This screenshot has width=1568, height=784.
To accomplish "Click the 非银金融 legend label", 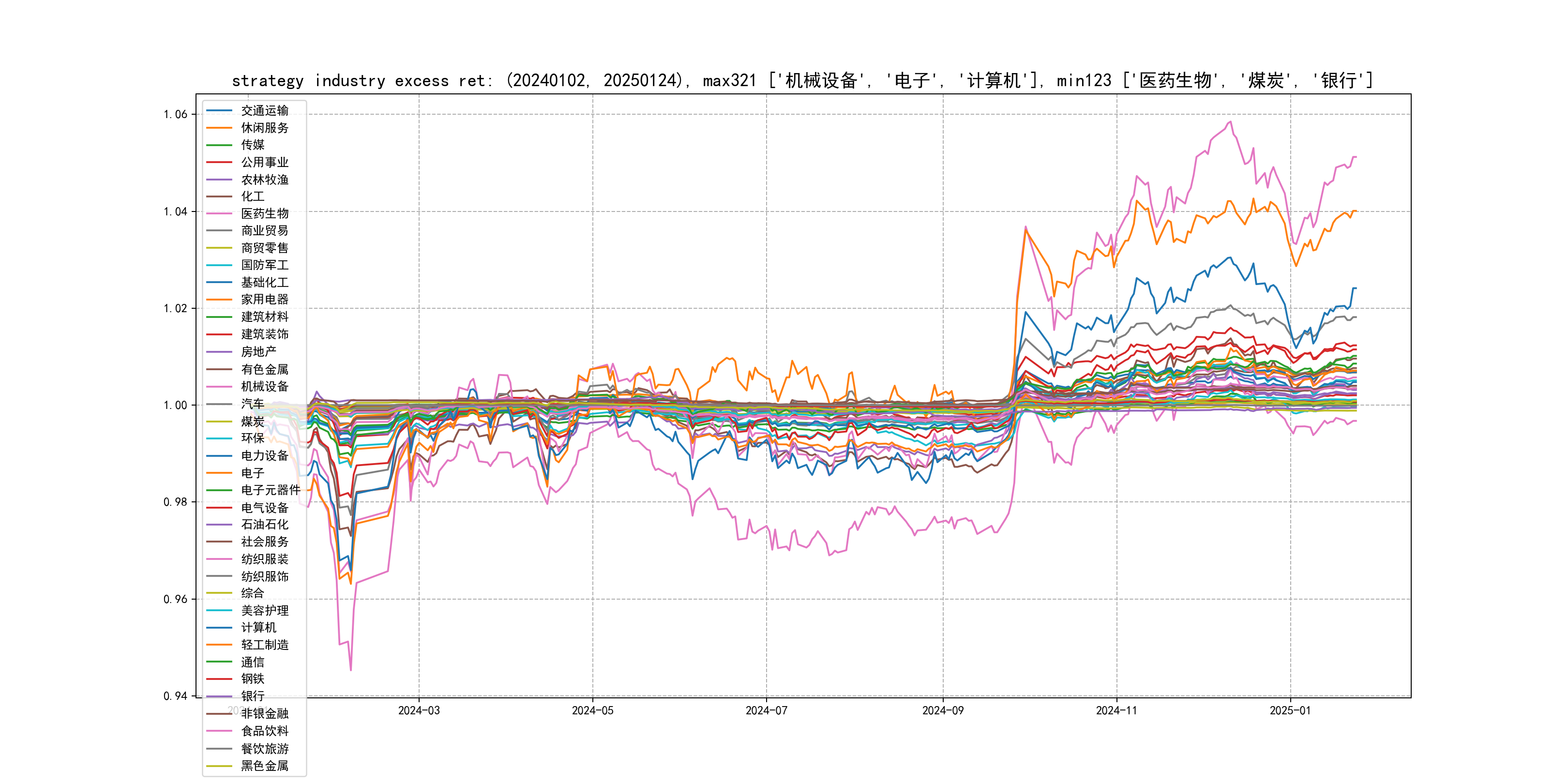I will point(265,713).
